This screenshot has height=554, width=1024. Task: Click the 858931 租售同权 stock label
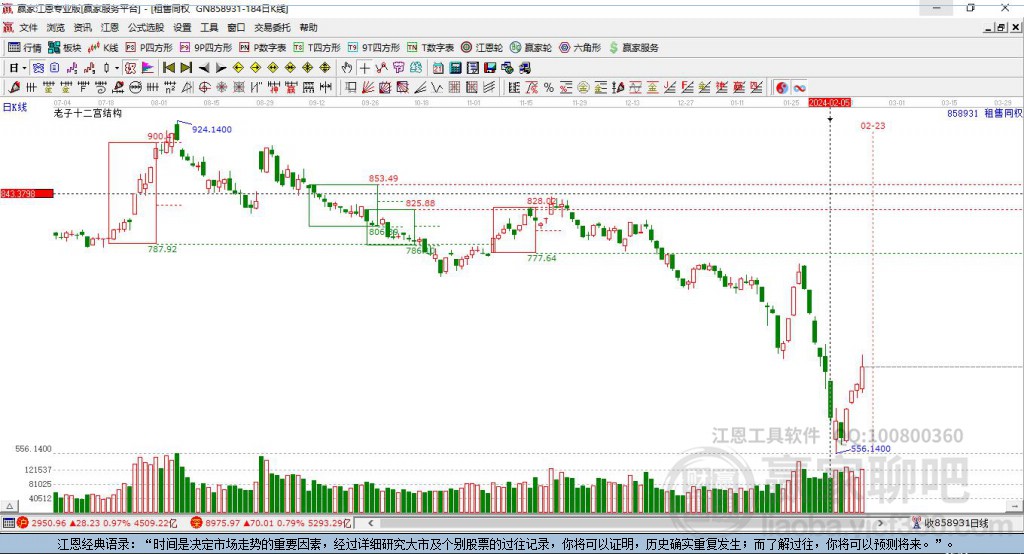point(985,113)
